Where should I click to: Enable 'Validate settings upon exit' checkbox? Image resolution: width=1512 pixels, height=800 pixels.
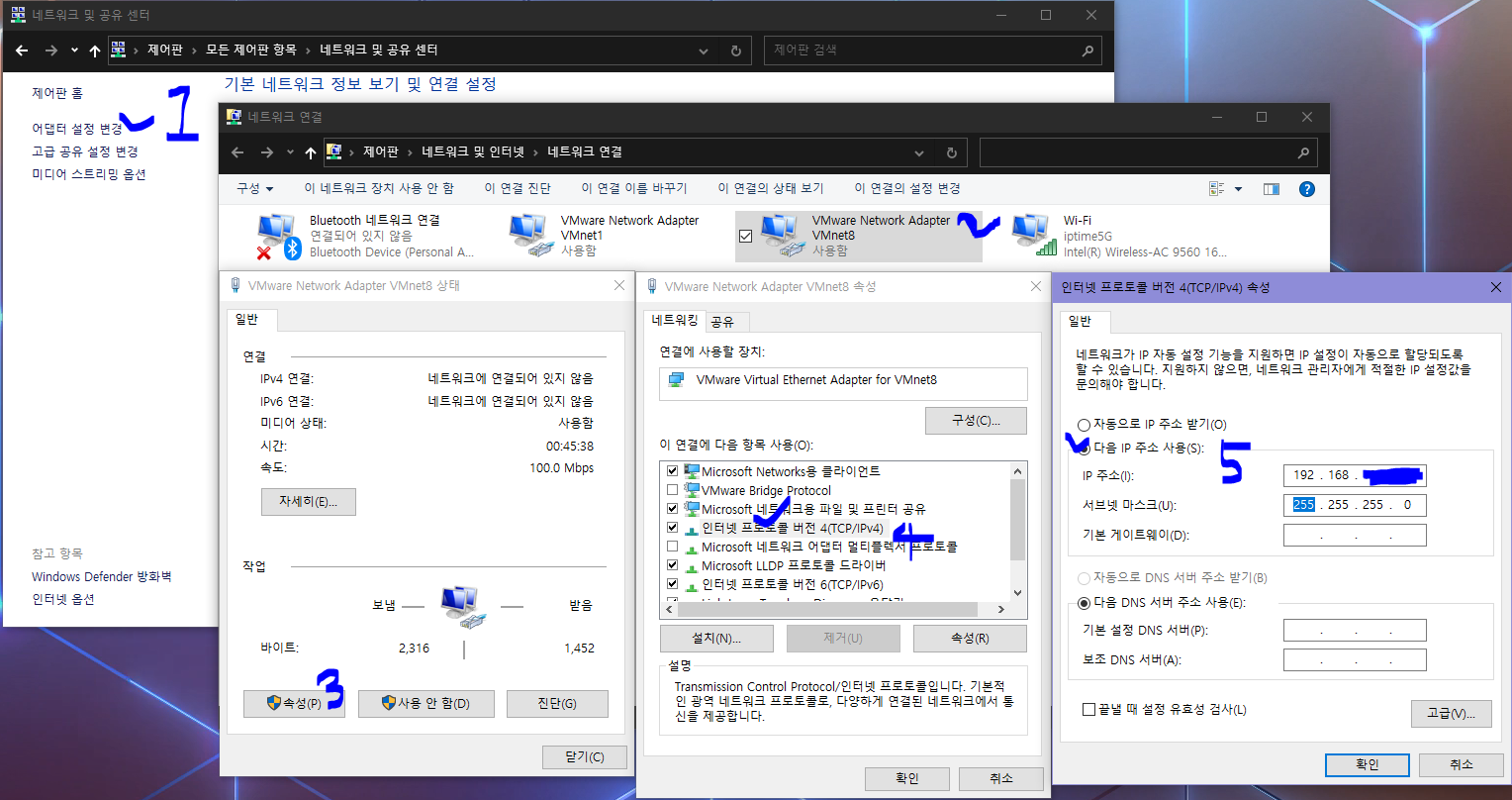pos(1089,710)
